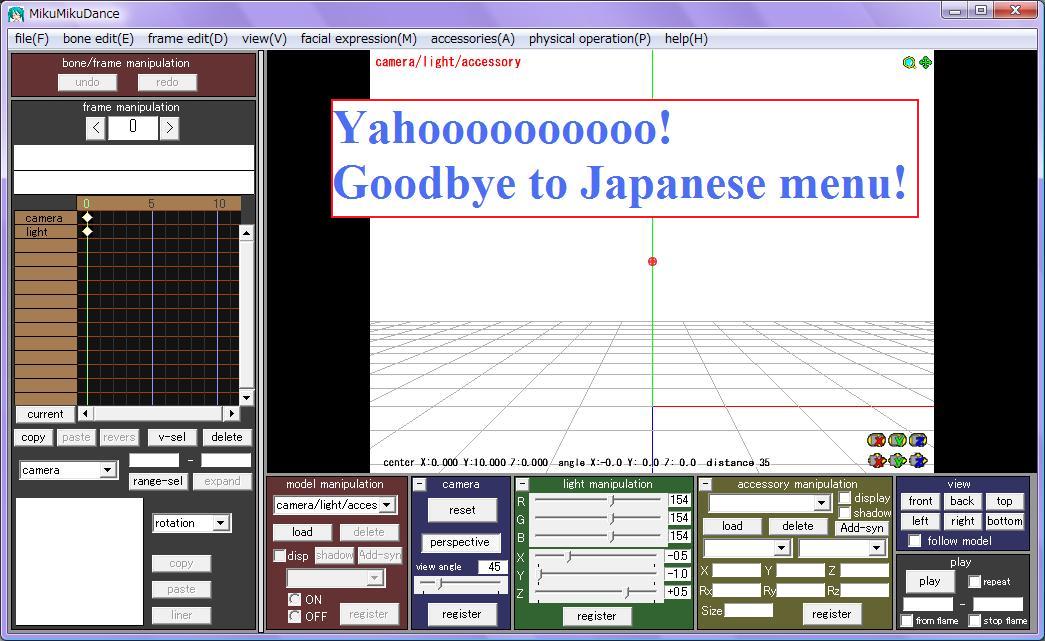This screenshot has height=641, width=1045.
Task: Select the camera keyframe diamond at frame 0
Action: [87, 217]
